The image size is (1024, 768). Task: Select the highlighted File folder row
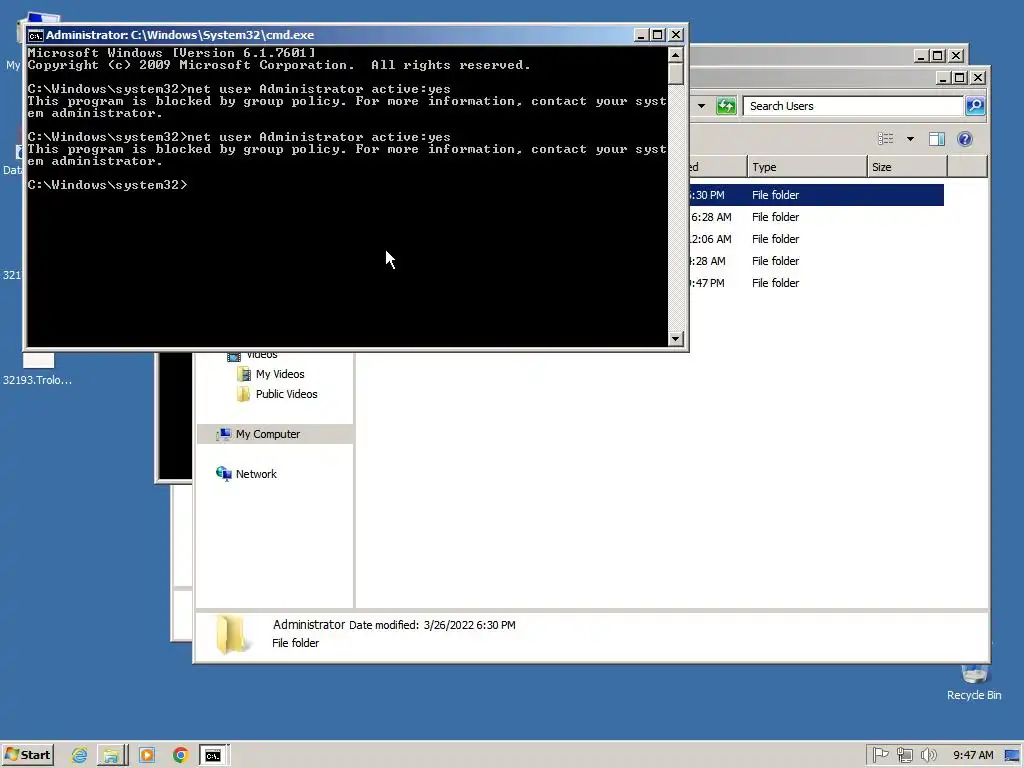tap(816, 195)
